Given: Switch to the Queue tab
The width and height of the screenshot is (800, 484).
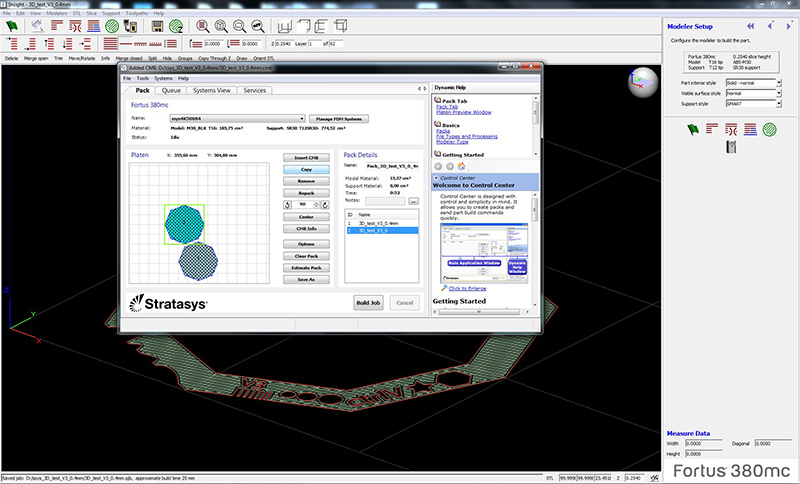Looking at the screenshot, I should tap(171, 90).
